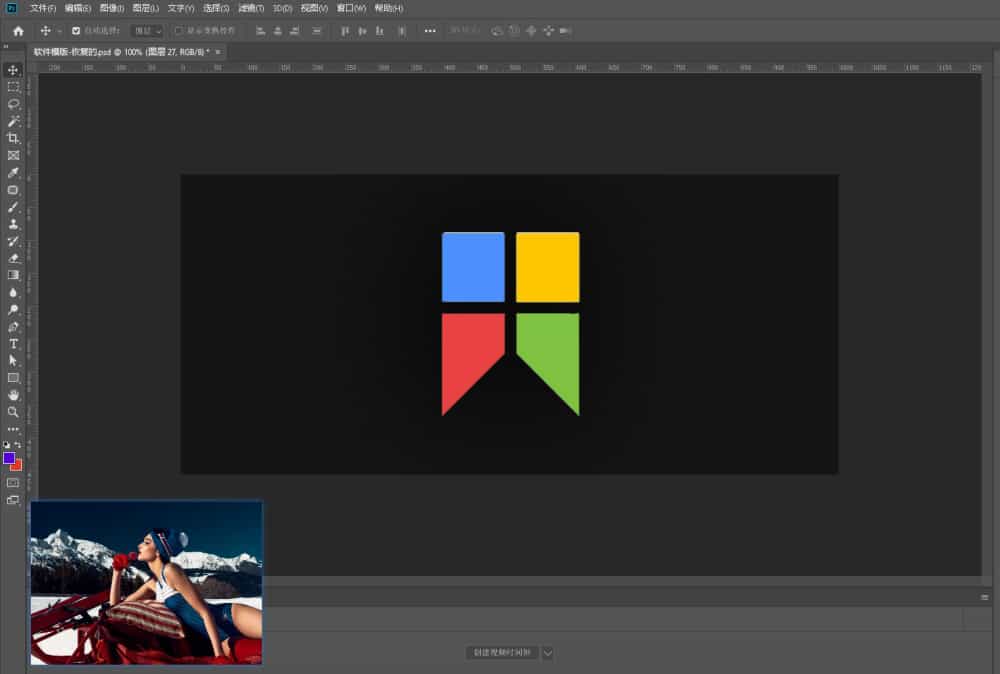
Task: Select the Rectangular Marquee tool
Action: tap(13, 87)
